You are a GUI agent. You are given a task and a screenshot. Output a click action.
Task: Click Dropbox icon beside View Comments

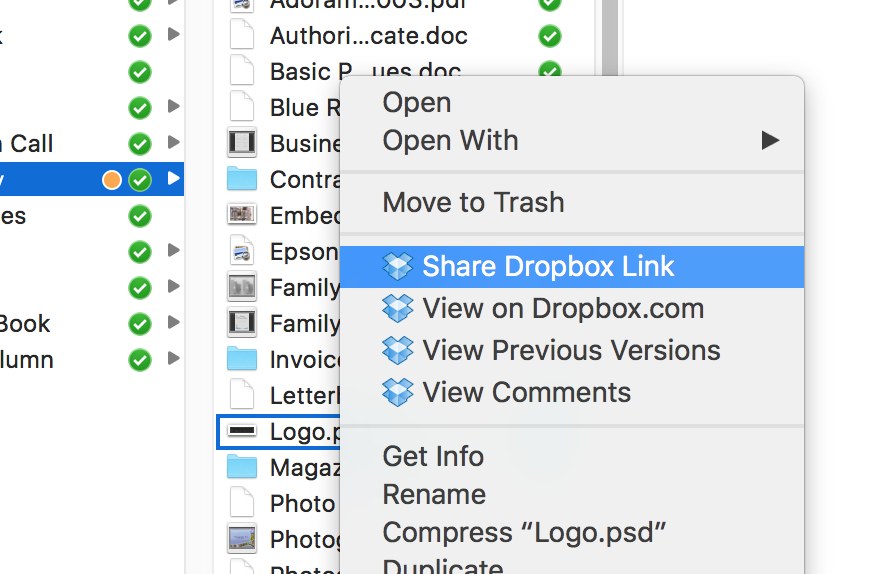pyautogui.click(x=398, y=392)
